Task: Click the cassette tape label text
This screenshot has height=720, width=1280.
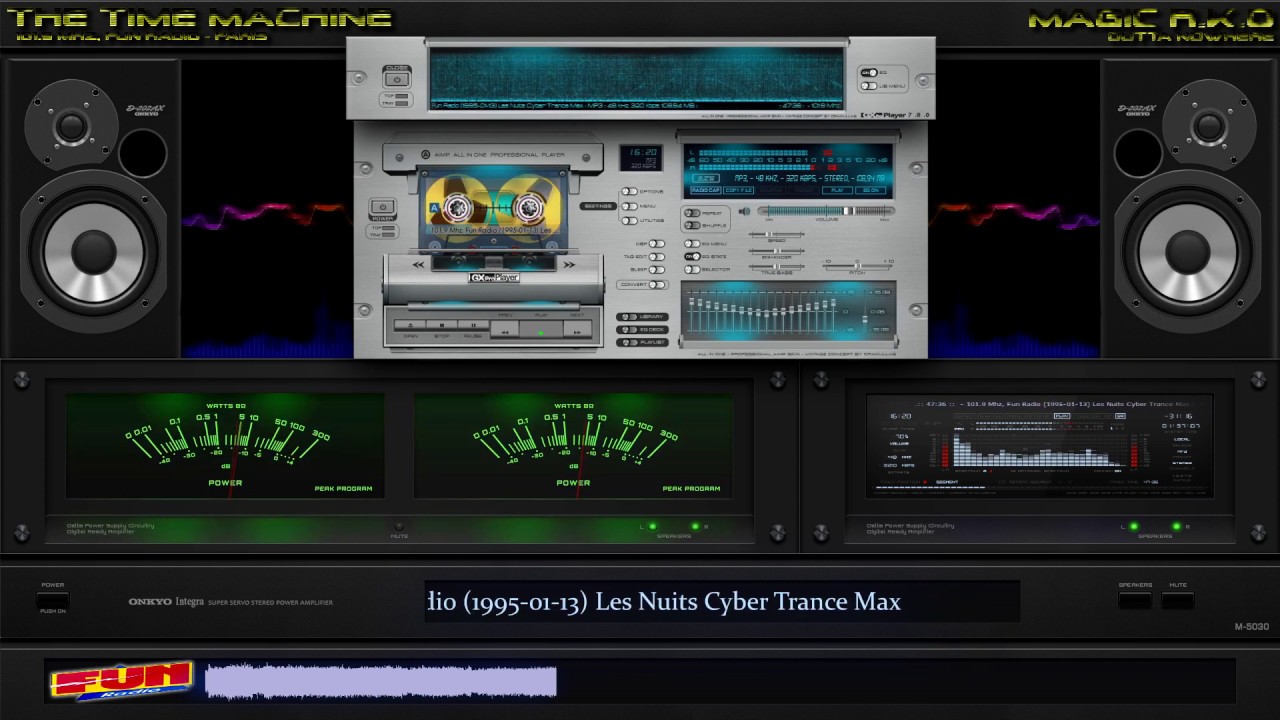Action: point(493,230)
